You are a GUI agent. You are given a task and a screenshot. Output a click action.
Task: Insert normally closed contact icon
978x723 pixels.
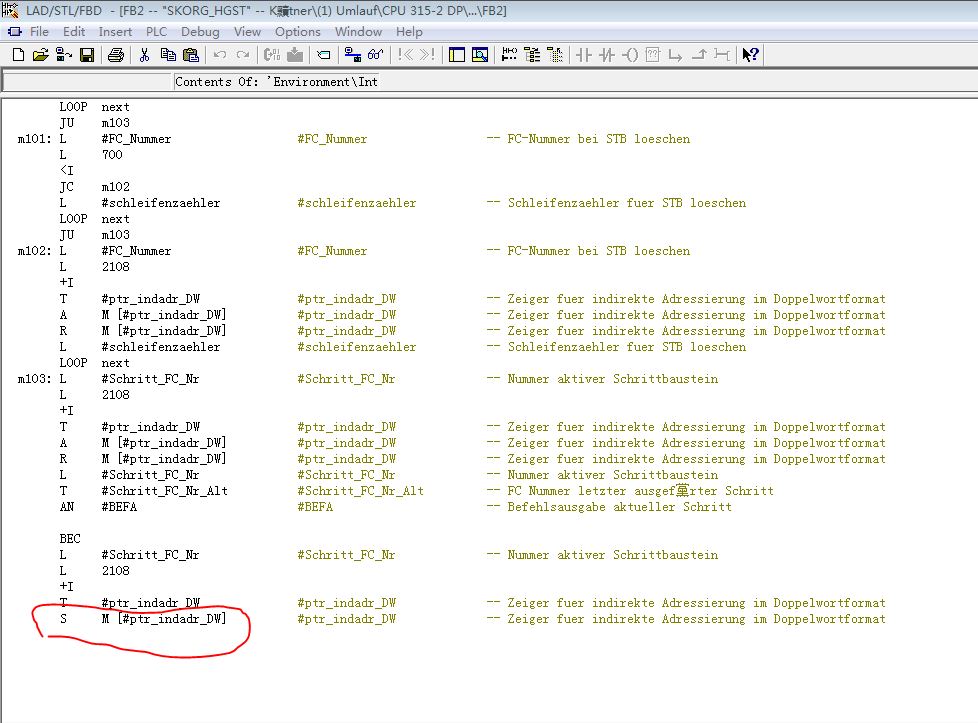(x=607, y=55)
